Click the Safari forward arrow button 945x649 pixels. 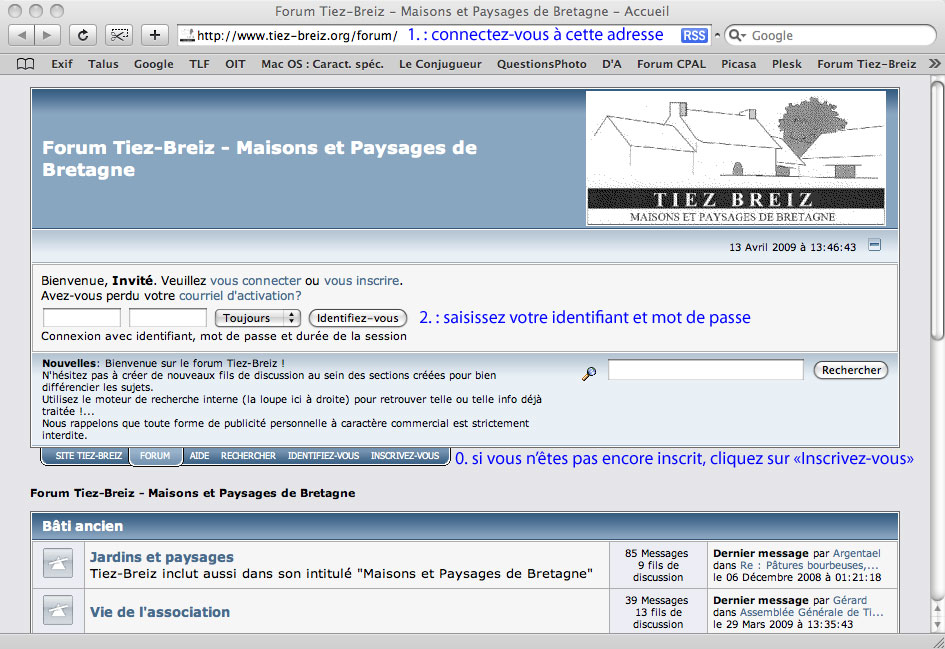point(47,35)
